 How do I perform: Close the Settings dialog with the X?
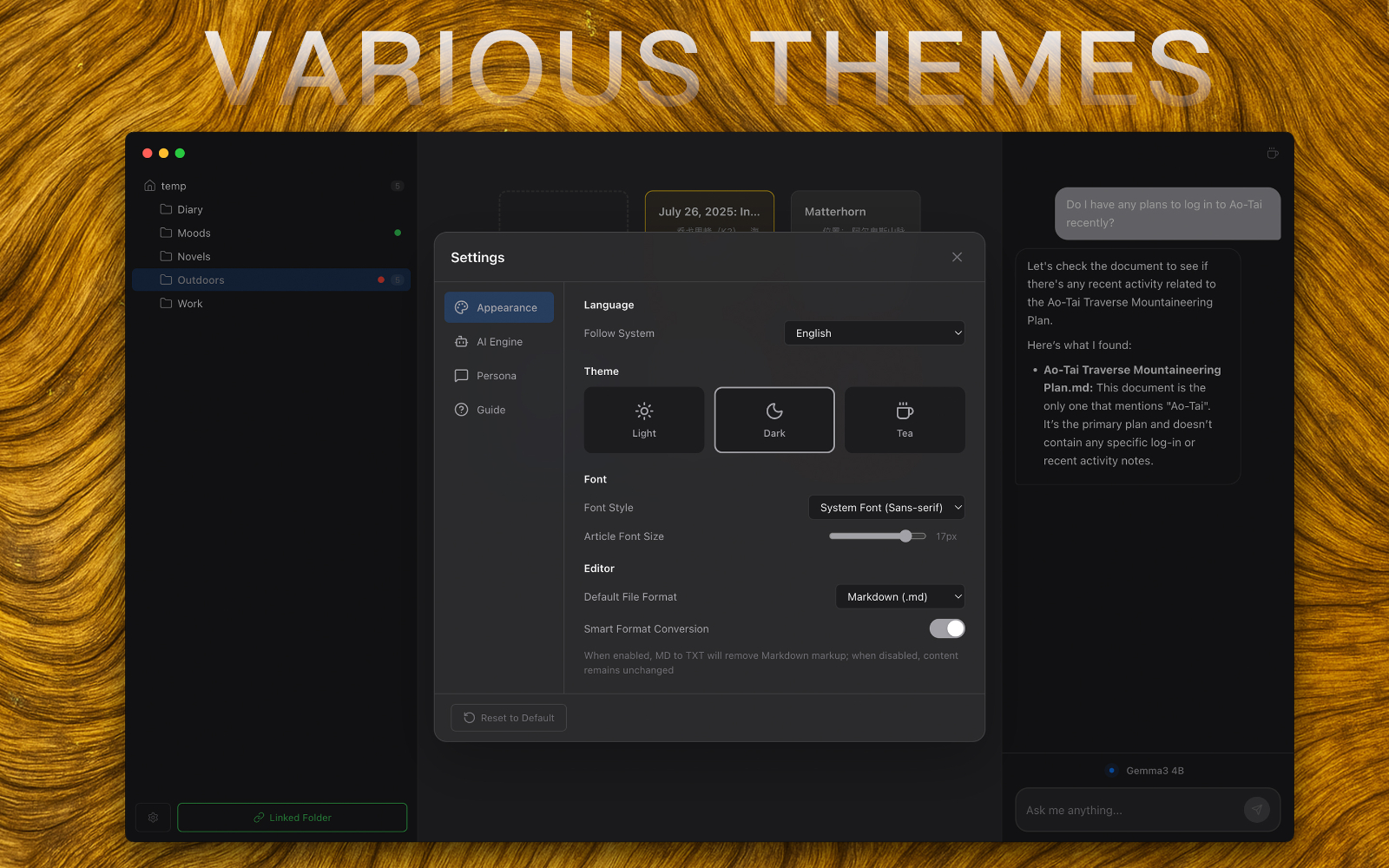tap(957, 257)
